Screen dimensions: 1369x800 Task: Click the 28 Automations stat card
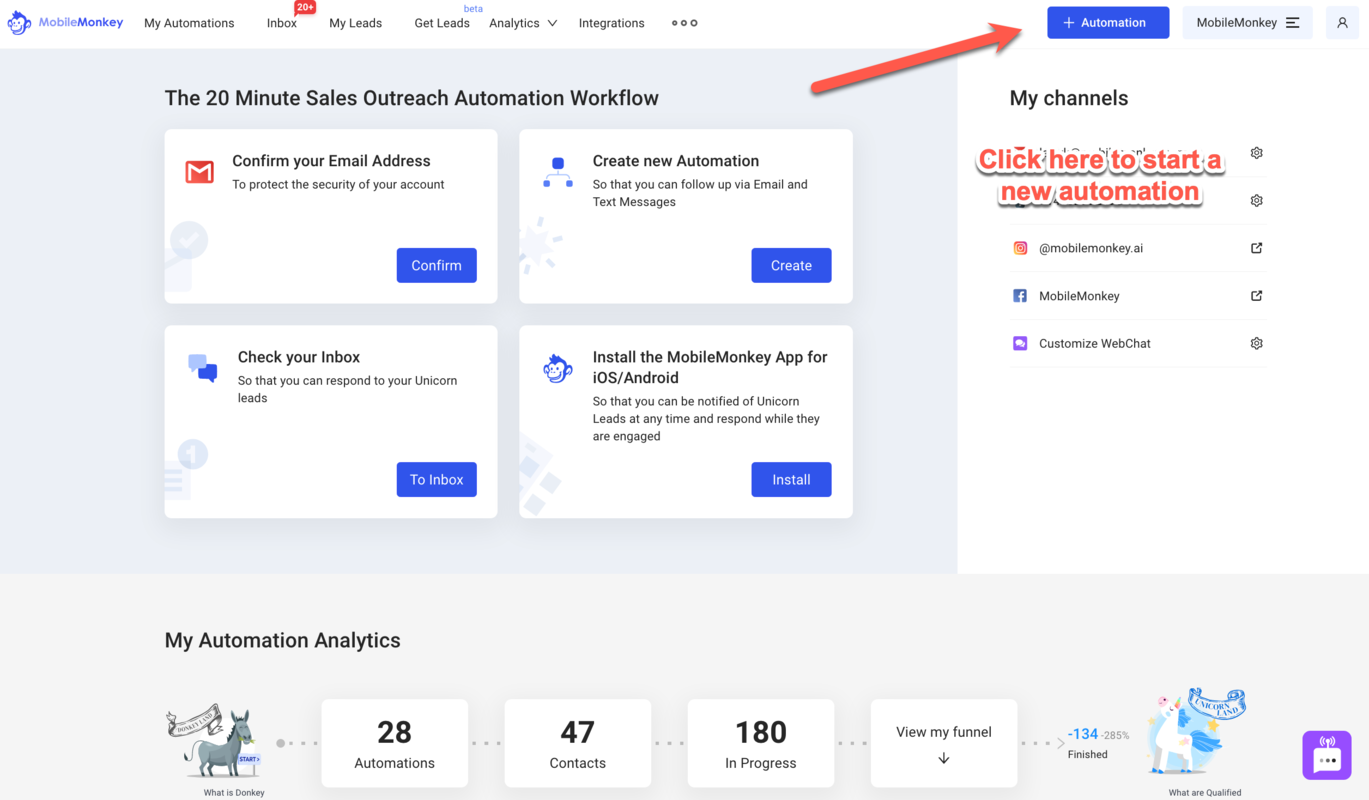point(394,743)
